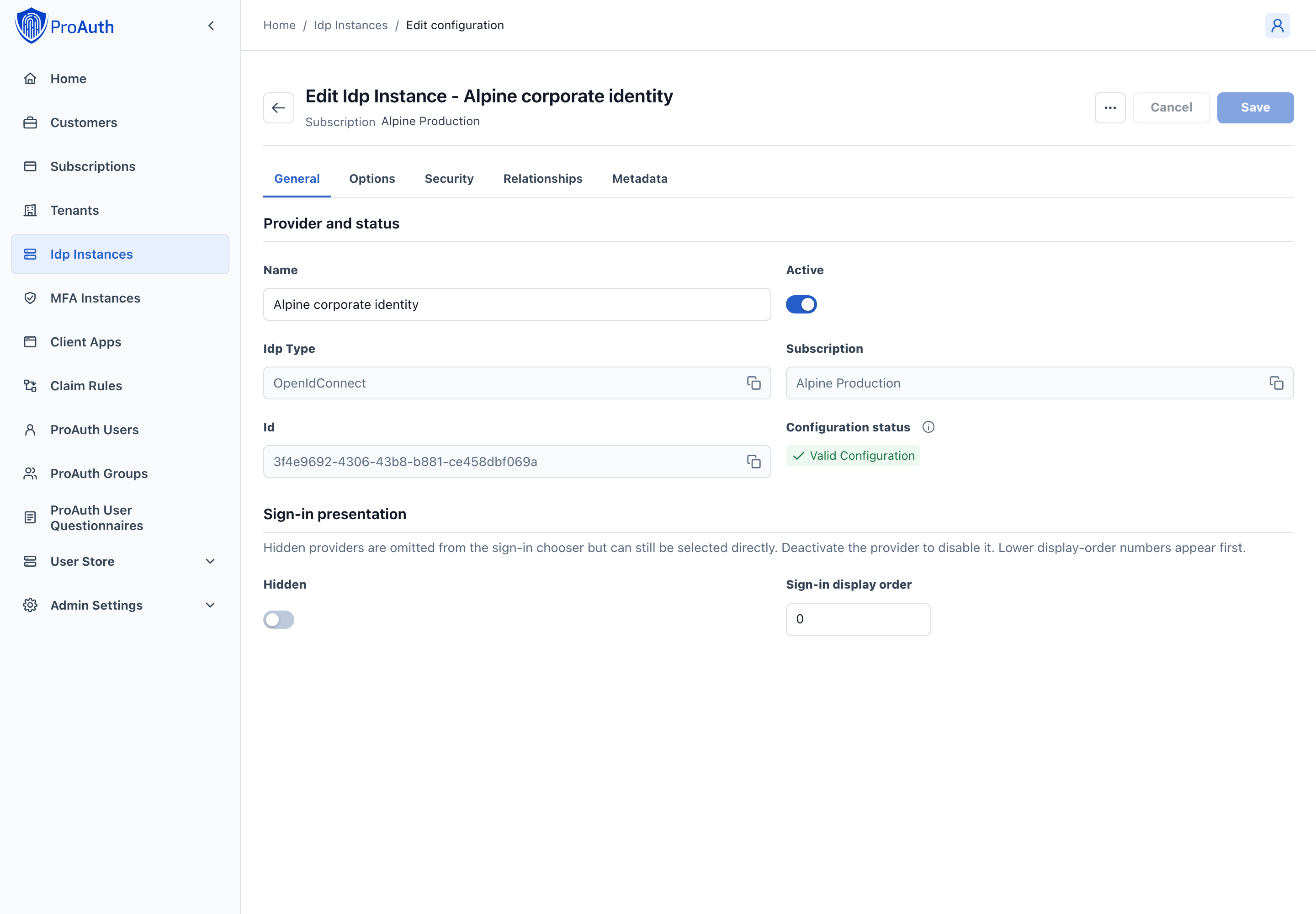The width and height of the screenshot is (1316, 914).
Task: Click the MFA Instances shield icon
Action: [x=30, y=298]
